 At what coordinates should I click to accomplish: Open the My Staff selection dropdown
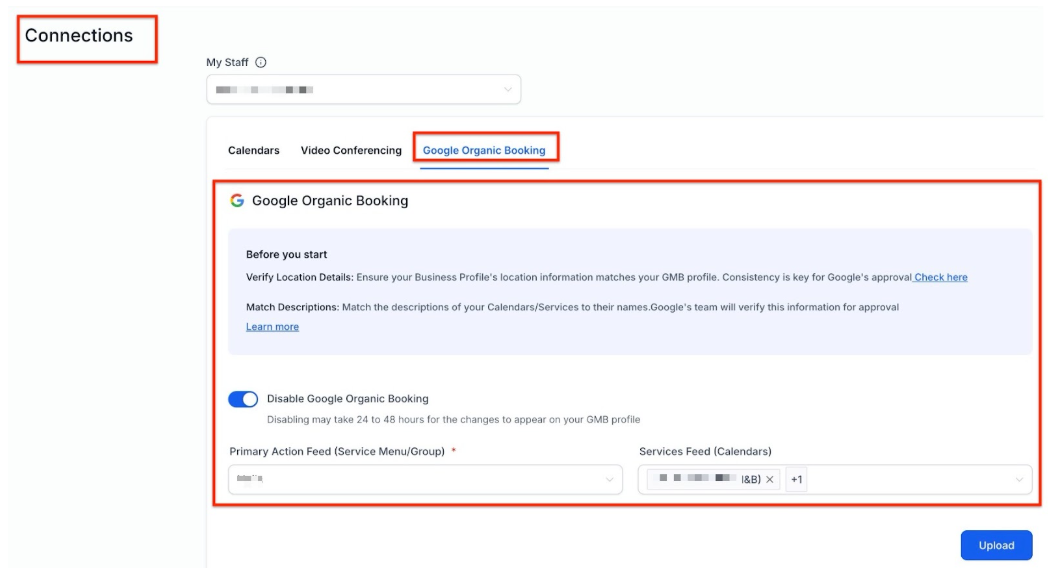[363, 90]
